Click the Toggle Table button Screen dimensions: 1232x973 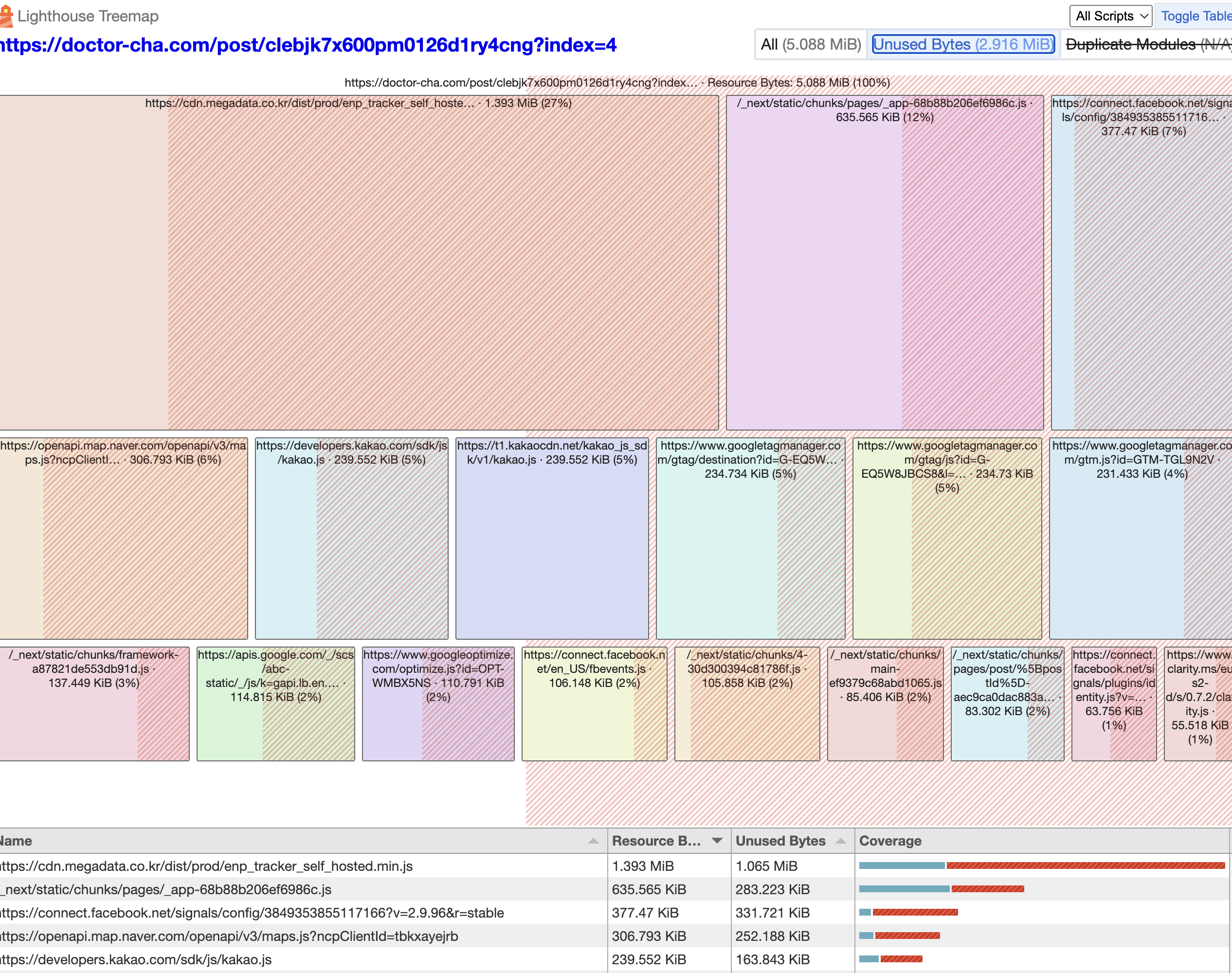pos(1196,16)
